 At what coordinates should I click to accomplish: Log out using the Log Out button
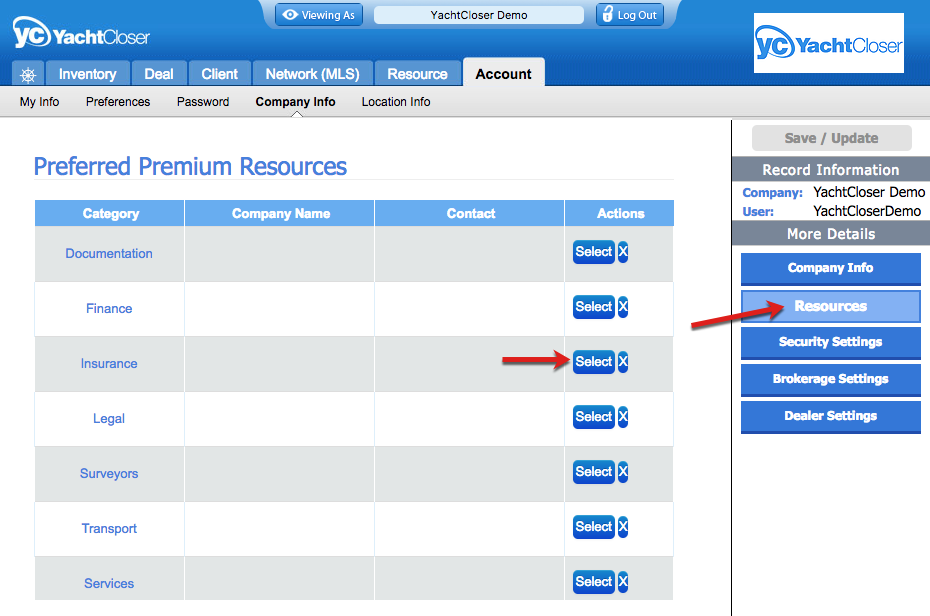[x=630, y=15]
